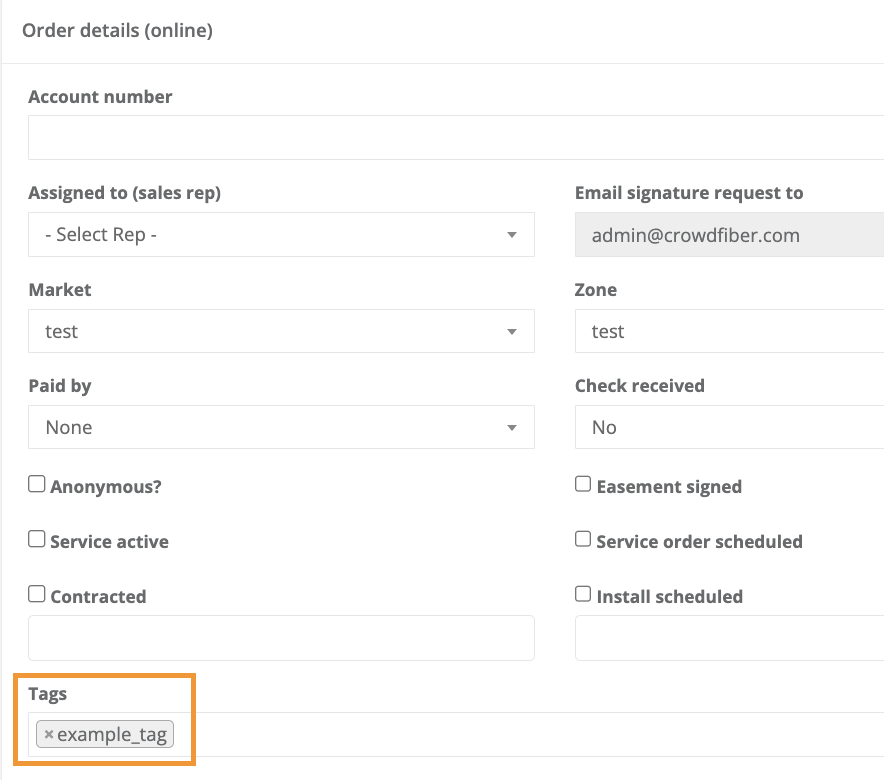
Task: Enable Easement signed
Action: pyautogui.click(x=582, y=483)
